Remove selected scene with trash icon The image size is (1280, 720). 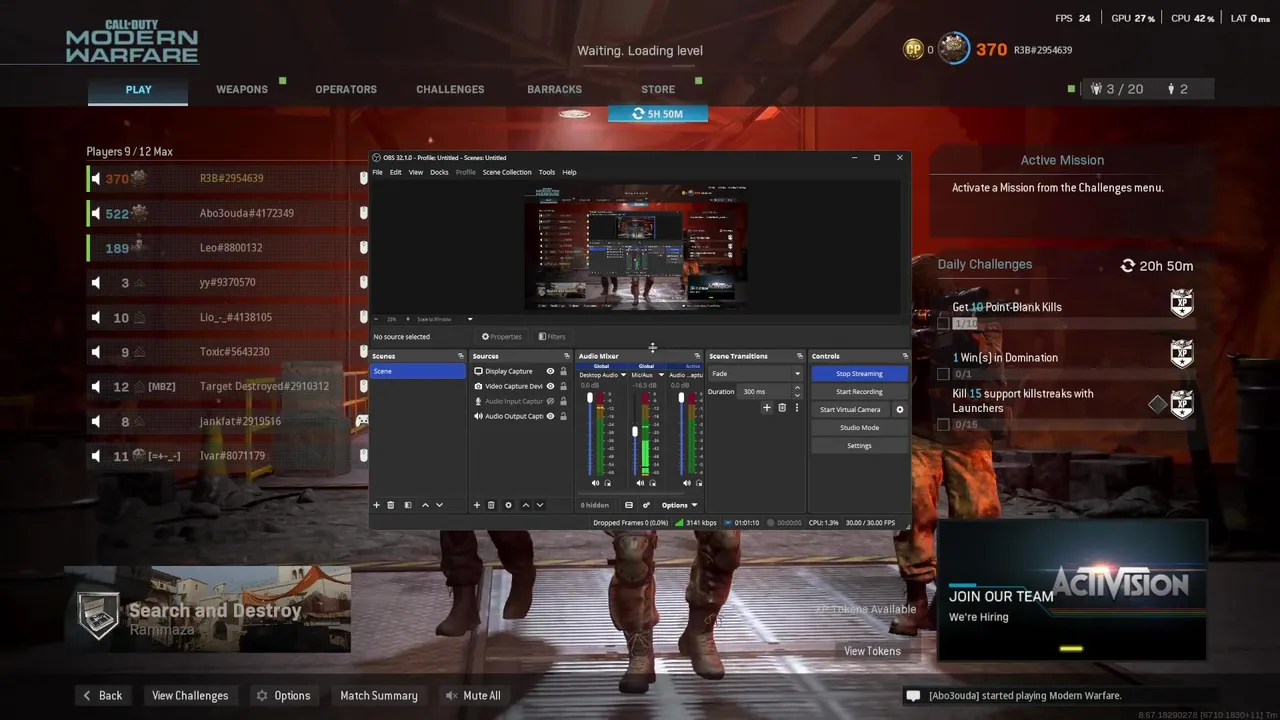coord(391,505)
